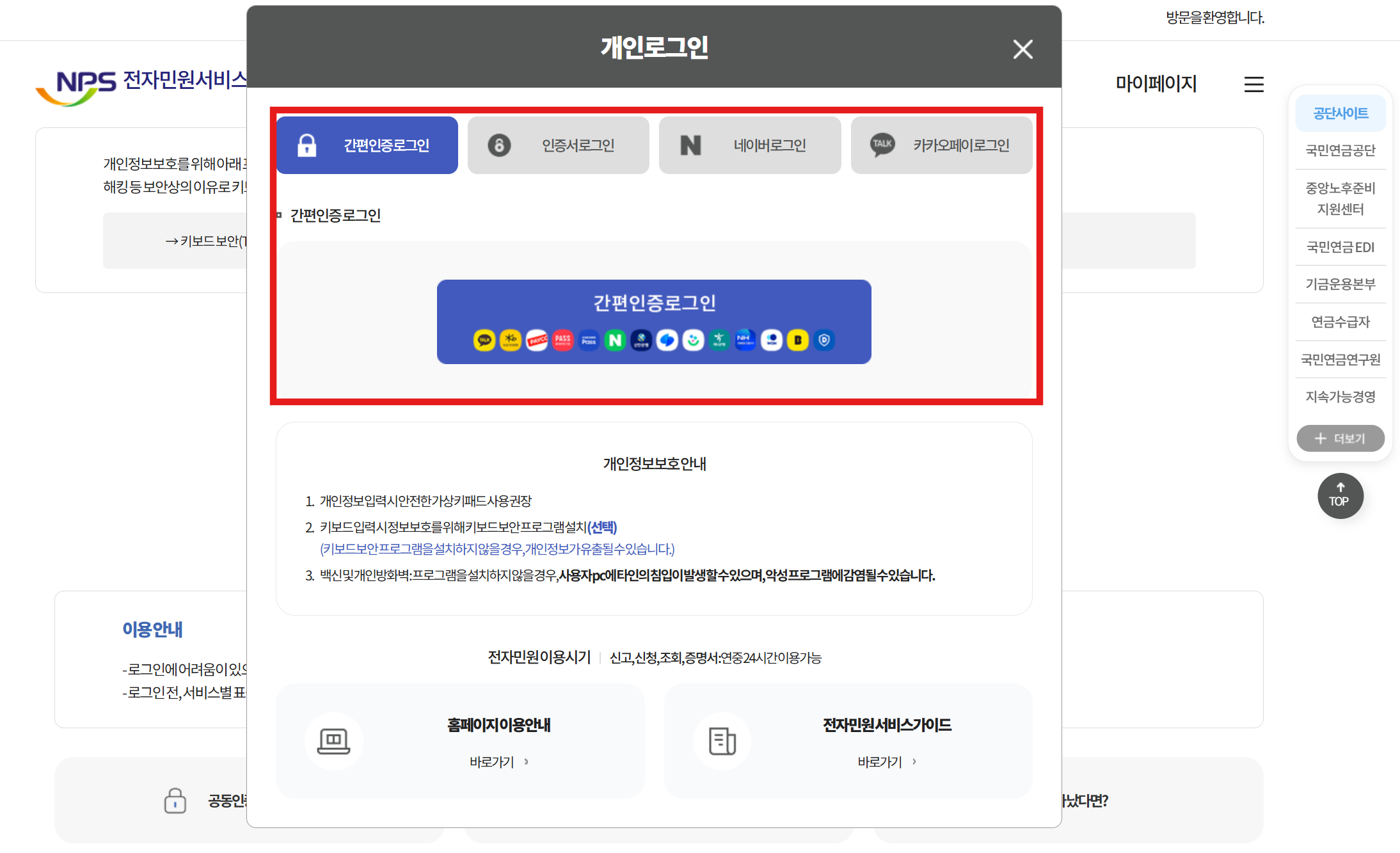The width and height of the screenshot is (1400, 853).
Task: Select the NH authentication icon
Action: [745, 340]
